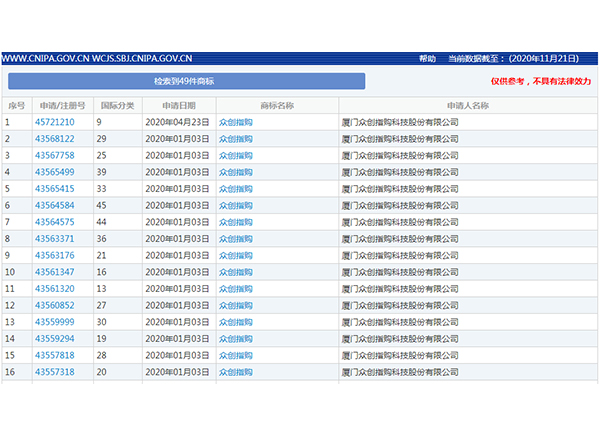Open record 43565499 details
Image resolution: width=600 pixels, height=425 pixels.
pyautogui.click(x=55, y=172)
